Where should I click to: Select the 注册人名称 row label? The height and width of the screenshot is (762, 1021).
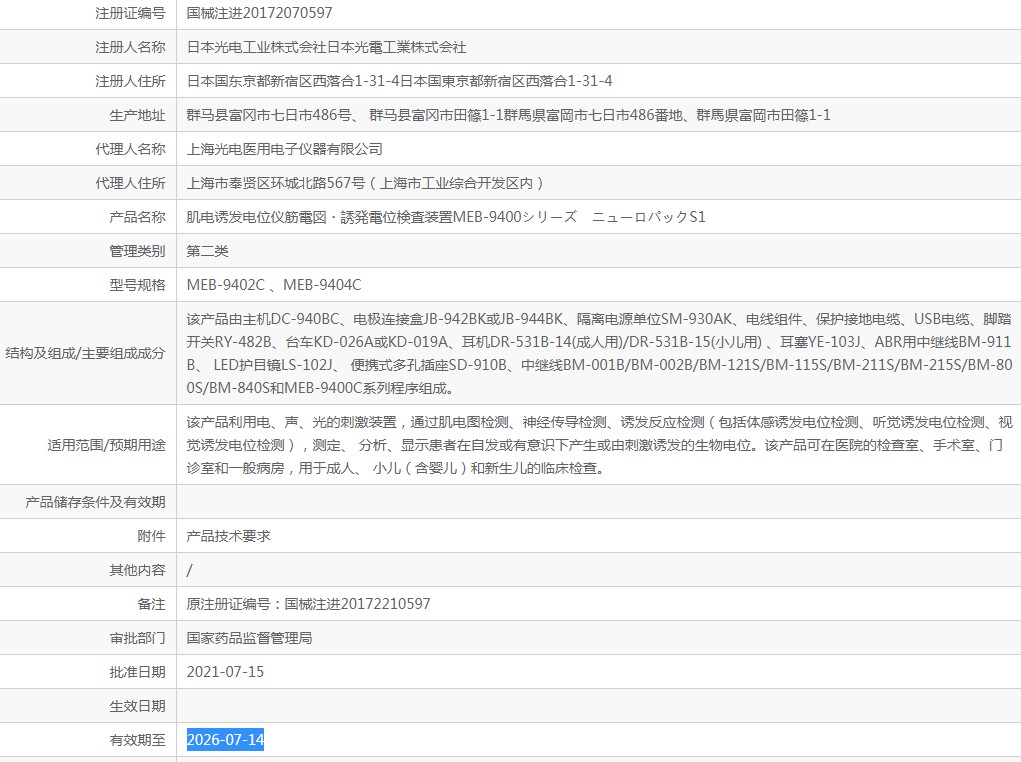130,47
